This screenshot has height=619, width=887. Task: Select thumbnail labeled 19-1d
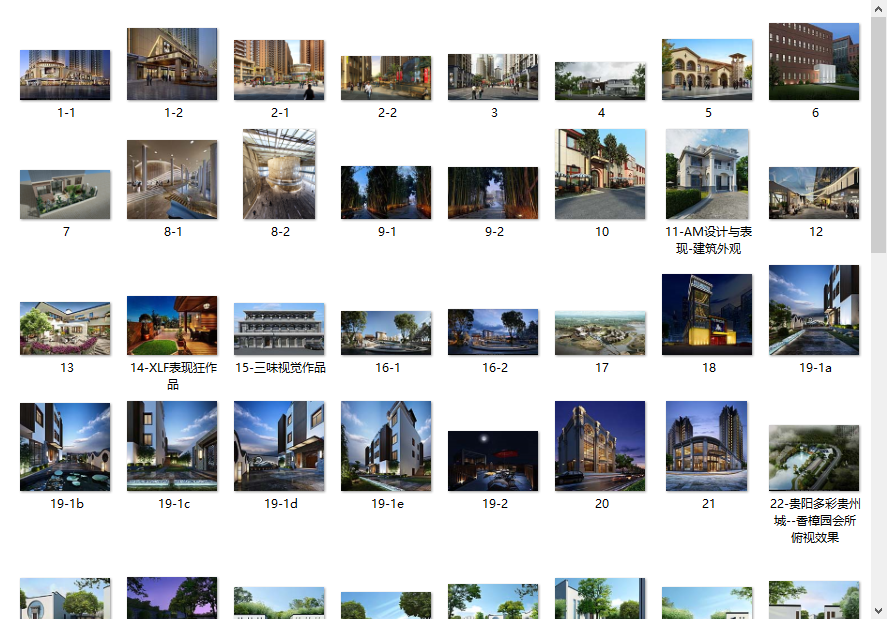point(279,446)
